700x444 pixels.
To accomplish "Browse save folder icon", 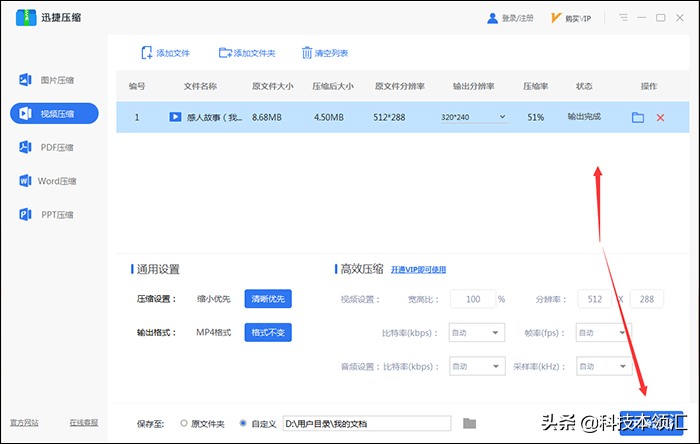I will point(469,423).
